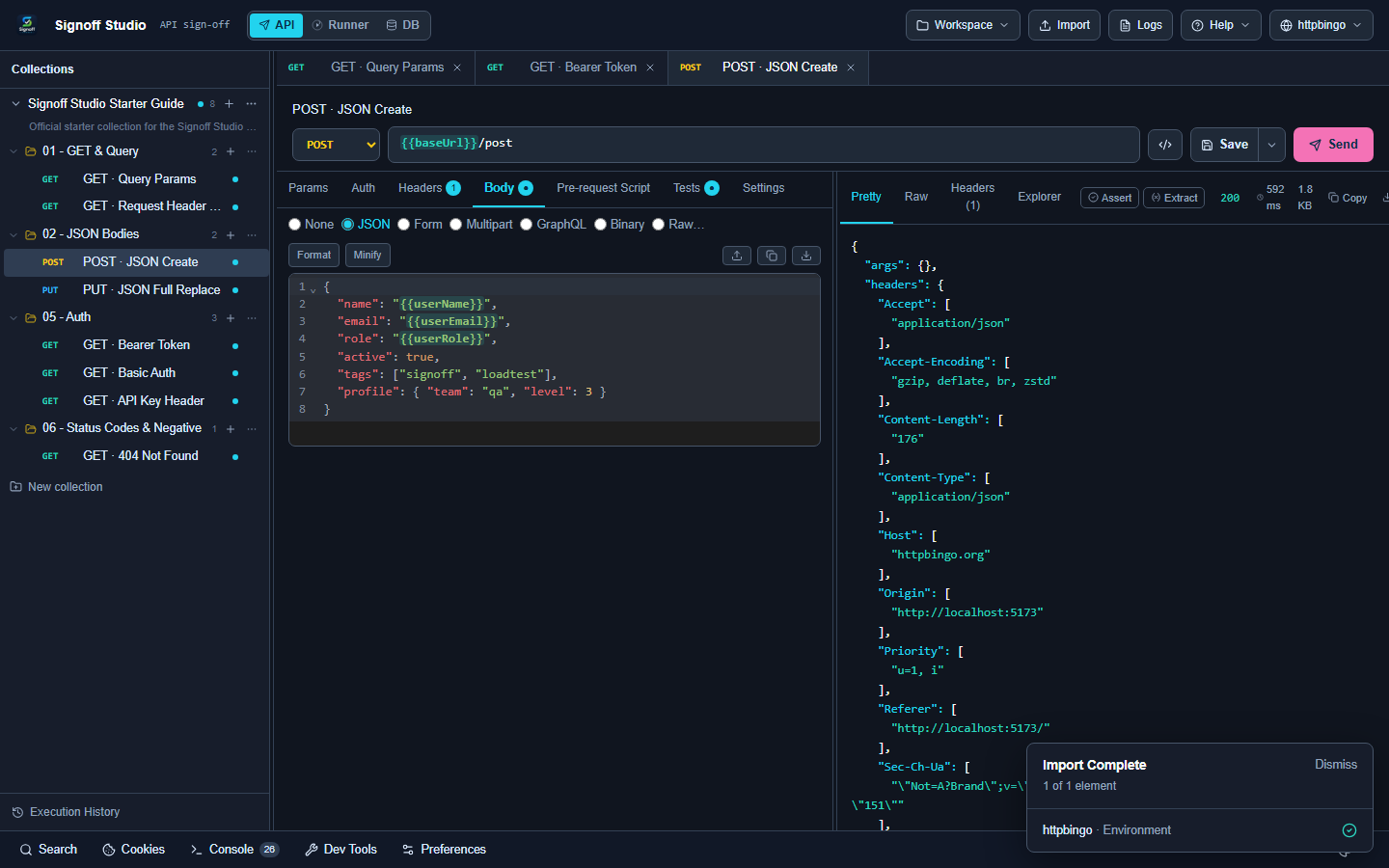
Task: Collapse the 05 - Auth folder
Action: 14,317
